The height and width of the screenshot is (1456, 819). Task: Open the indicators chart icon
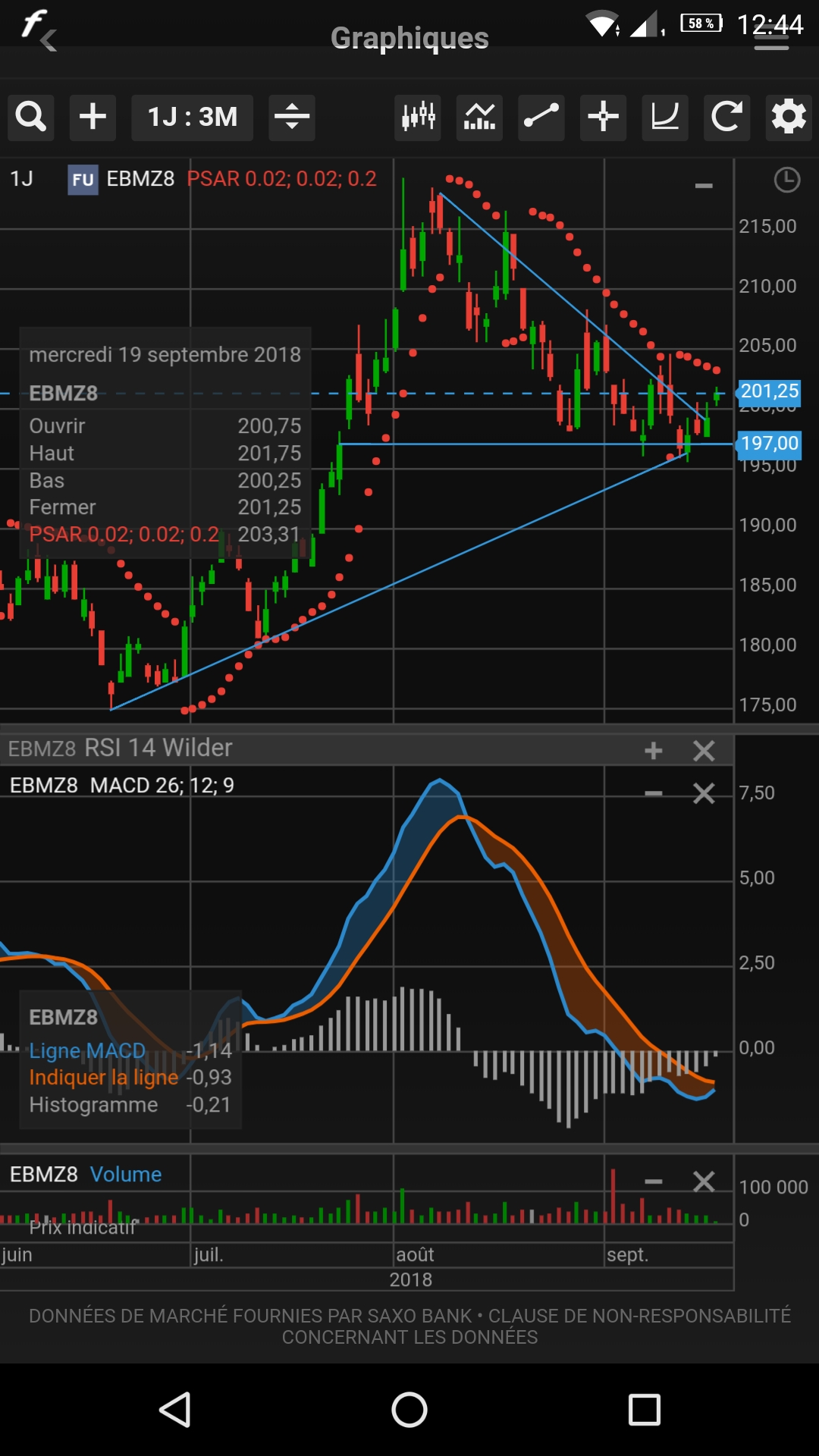coord(480,118)
